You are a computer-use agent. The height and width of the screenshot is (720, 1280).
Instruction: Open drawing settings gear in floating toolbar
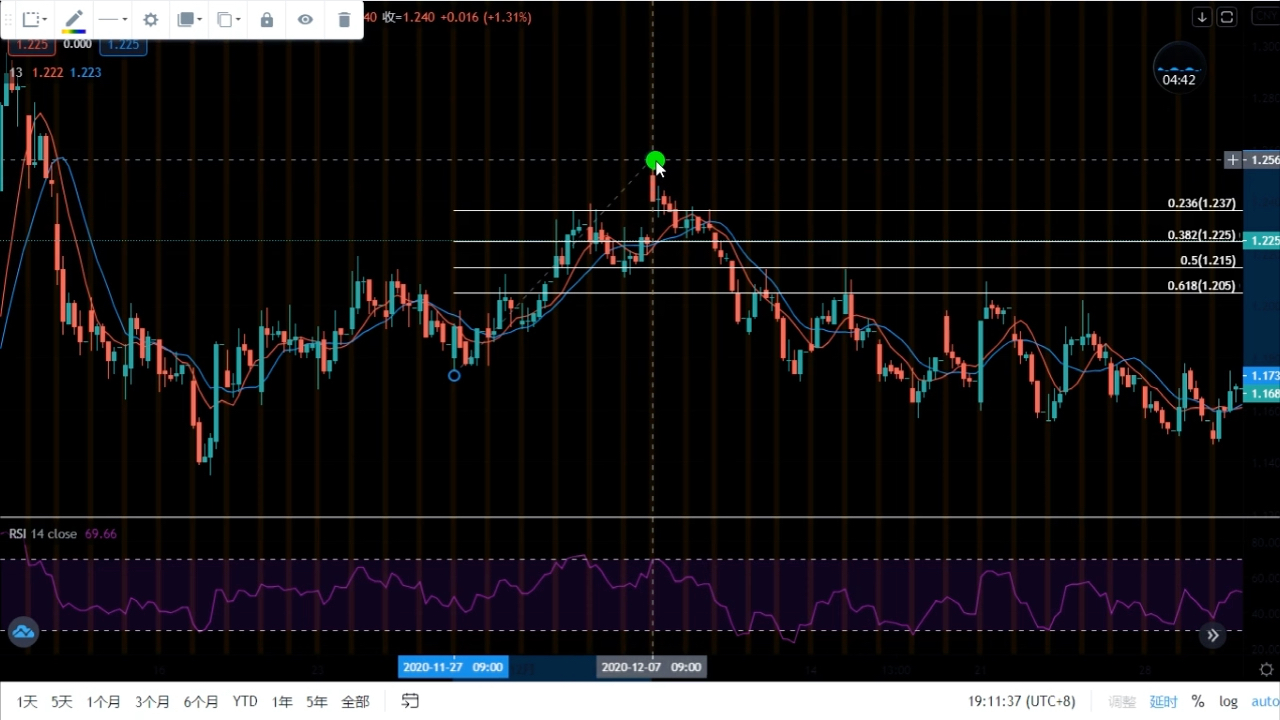(151, 19)
